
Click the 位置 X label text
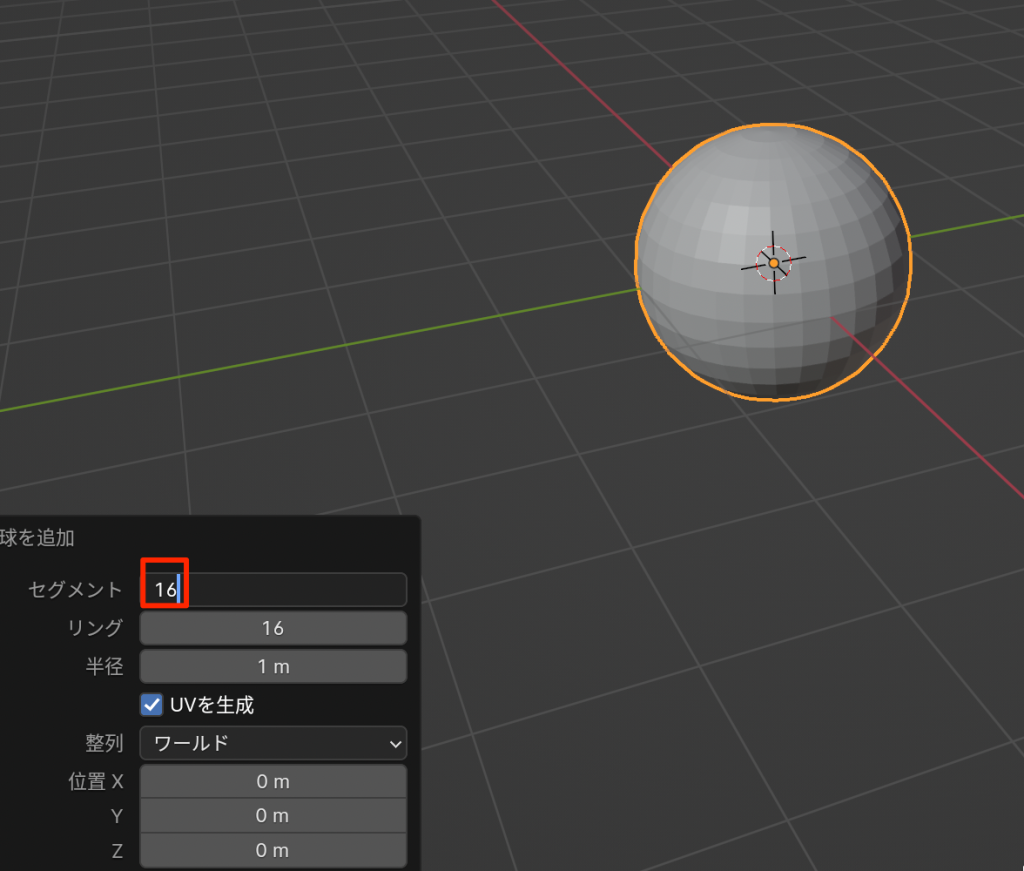point(95,781)
